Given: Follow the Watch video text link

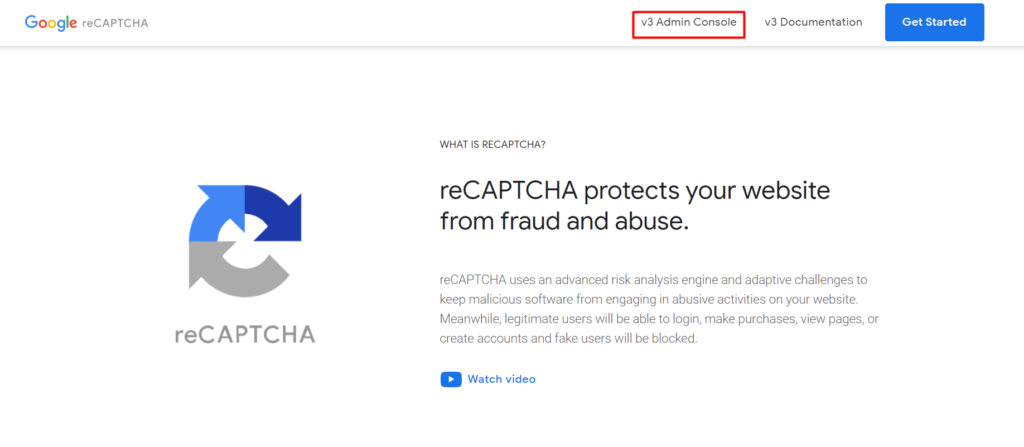Looking at the screenshot, I should (x=502, y=379).
